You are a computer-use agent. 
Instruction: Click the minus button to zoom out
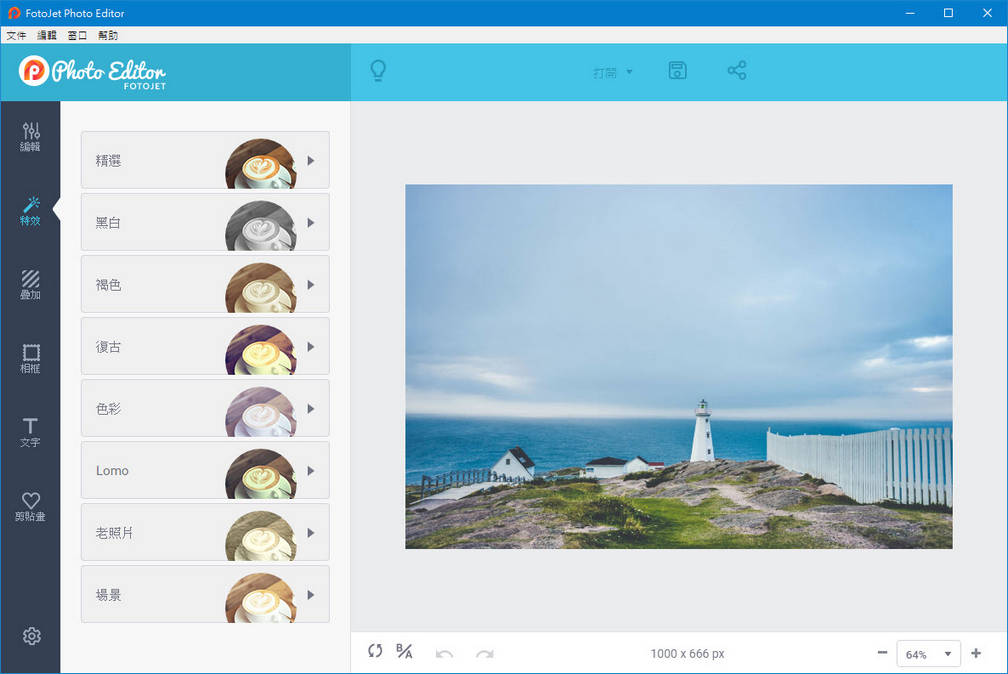point(882,653)
